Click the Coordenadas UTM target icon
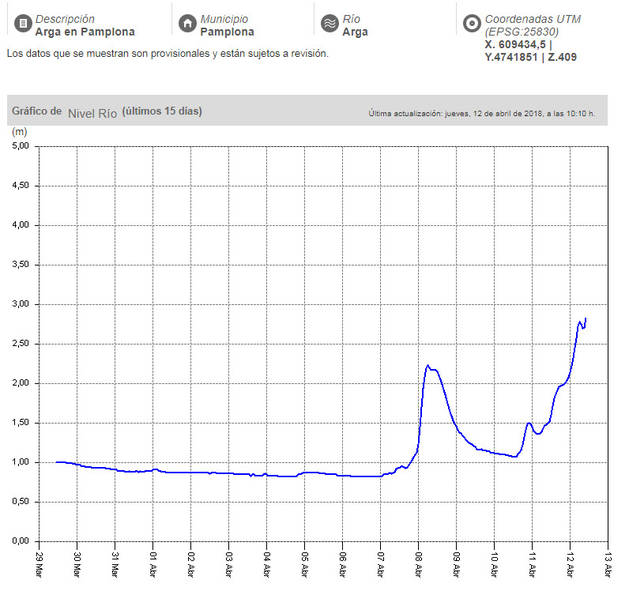The image size is (629, 595). [470, 24]
